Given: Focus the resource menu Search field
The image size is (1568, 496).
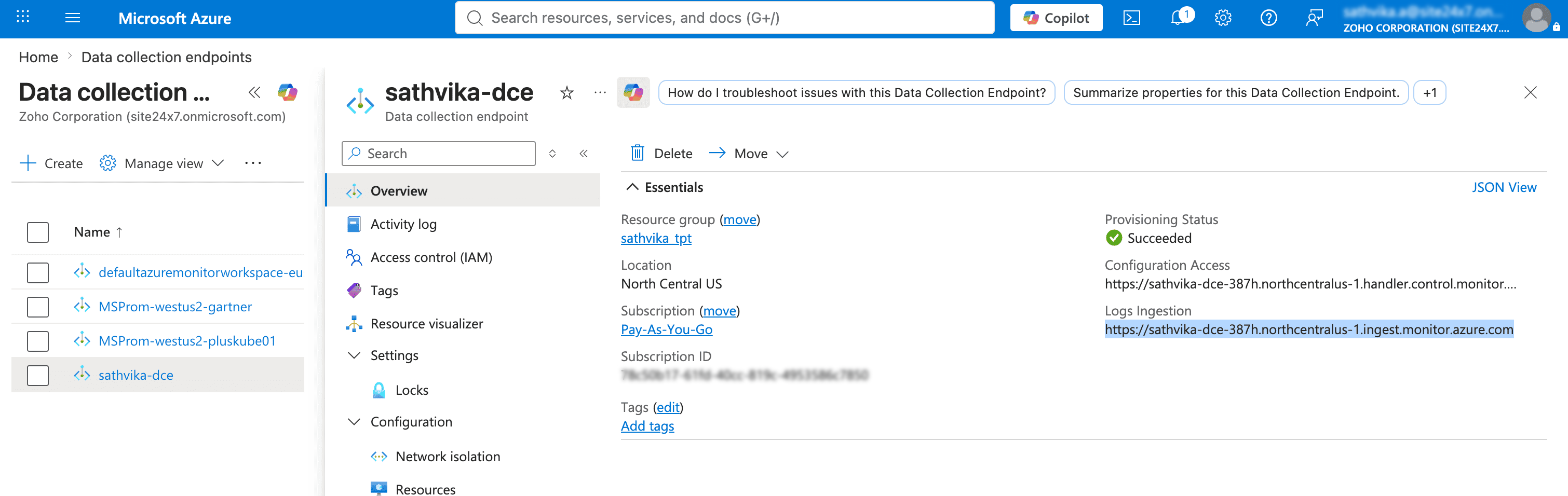Looking at the screenshot, I should (439, 154).
